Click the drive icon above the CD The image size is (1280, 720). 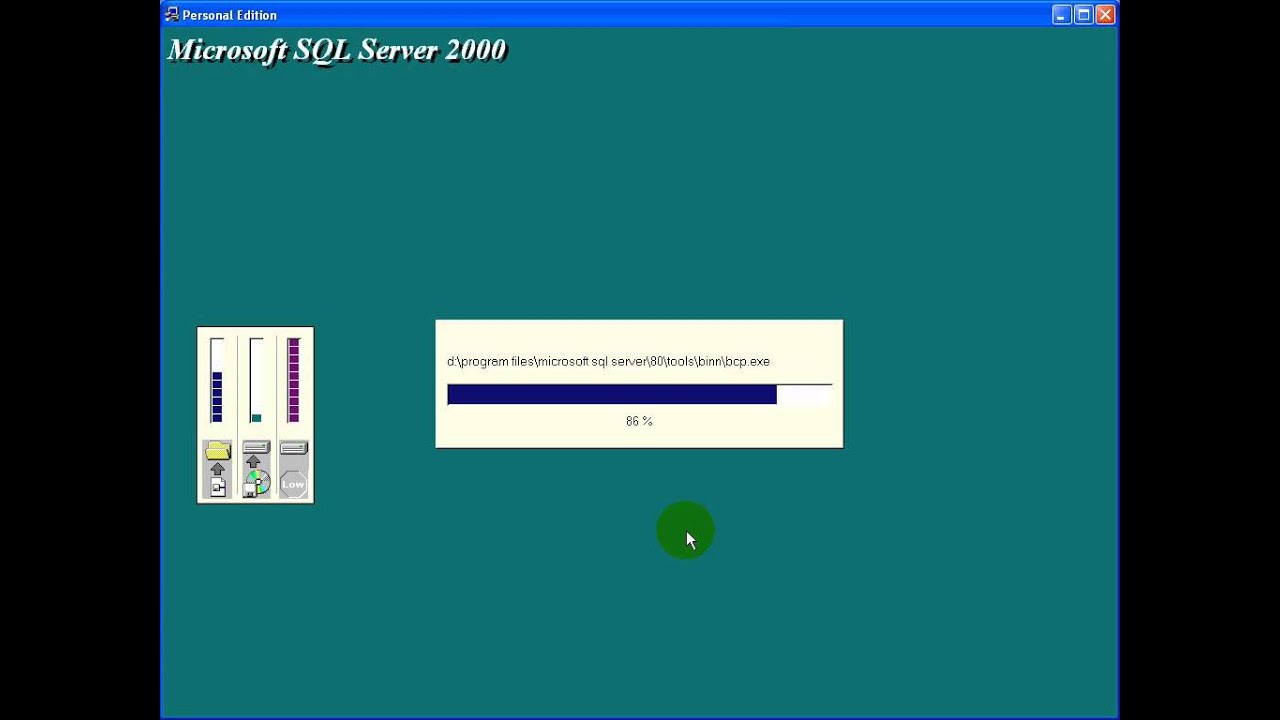point(256,447)
